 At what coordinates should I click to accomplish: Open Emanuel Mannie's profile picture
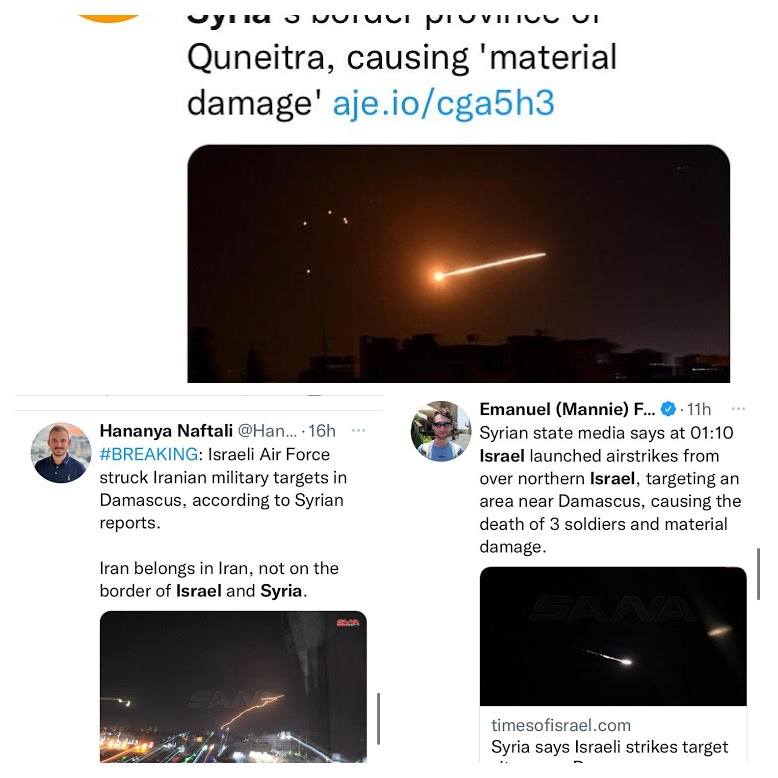tap(441, 431)
